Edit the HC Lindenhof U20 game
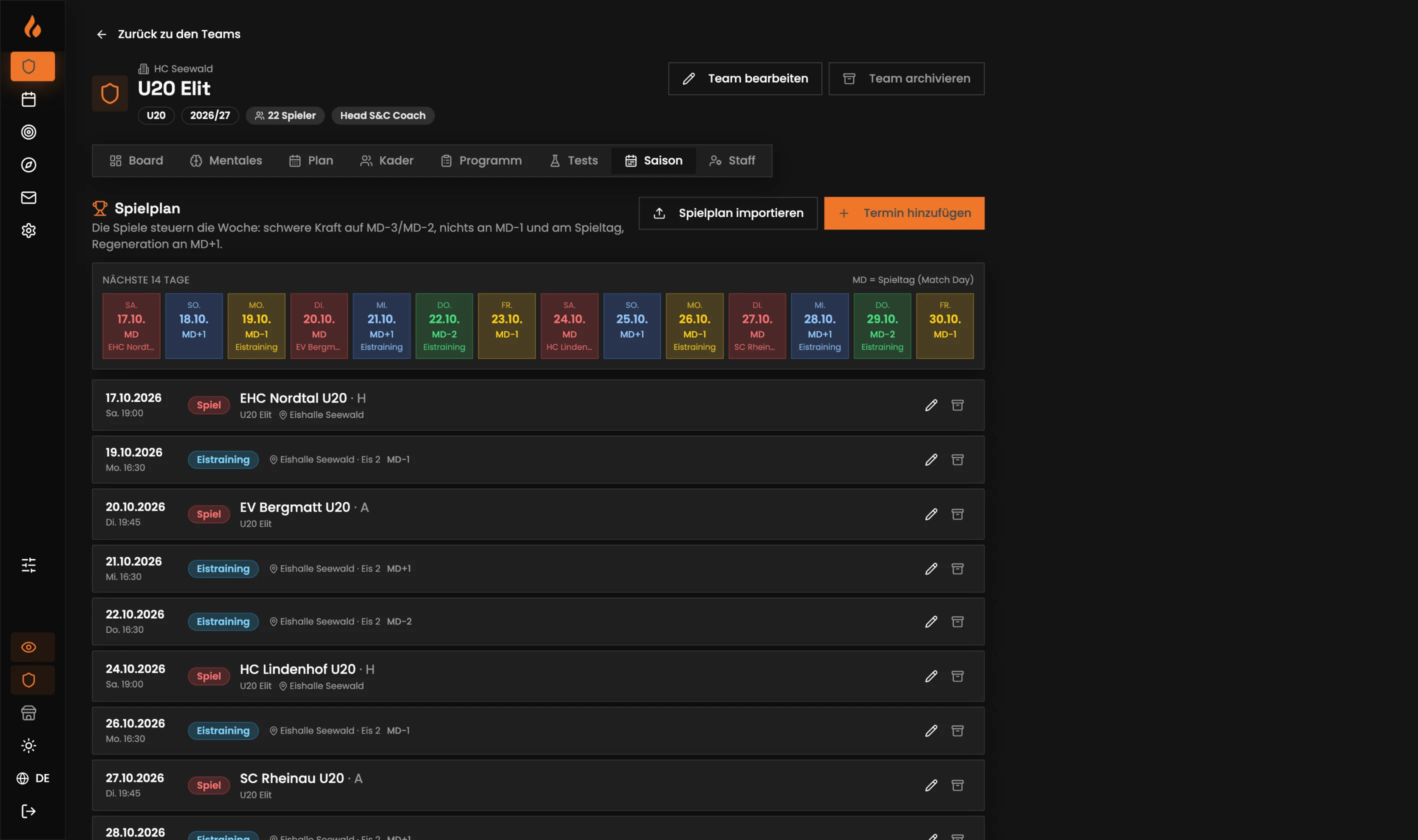 [x=931, y=676]
